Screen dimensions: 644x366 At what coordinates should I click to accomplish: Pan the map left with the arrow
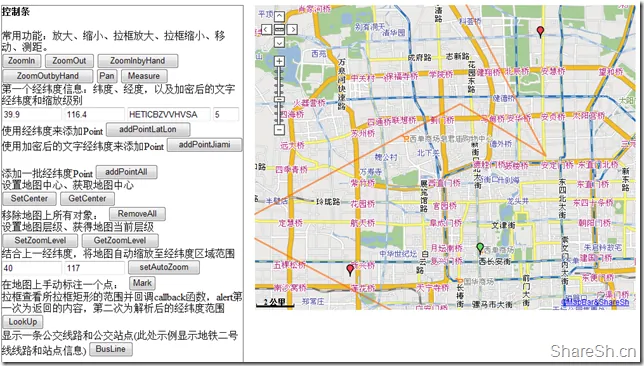point(267,29)
